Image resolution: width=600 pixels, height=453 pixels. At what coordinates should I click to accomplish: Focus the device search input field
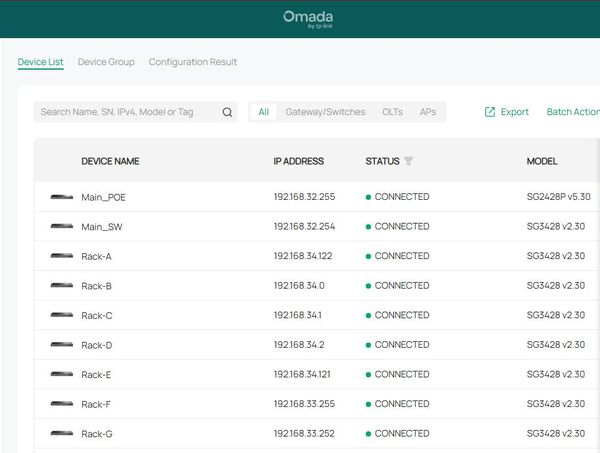(125, 112)
